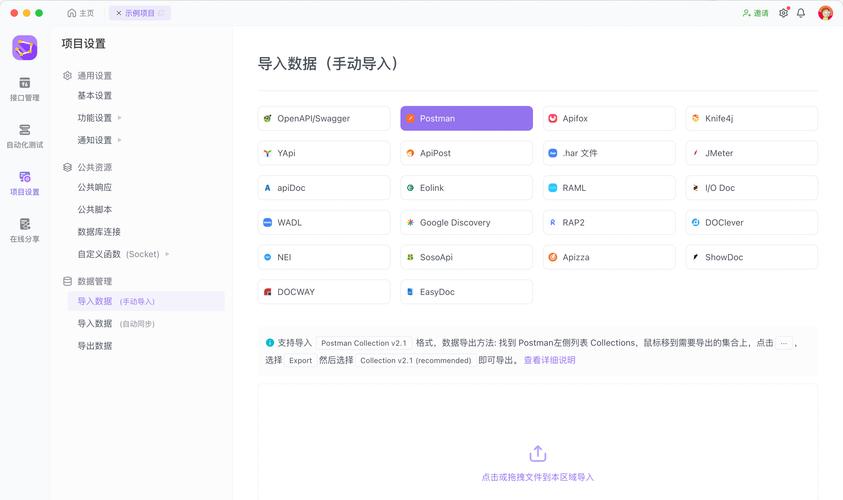This screenshot has width=843, height=500.
Task: Select the JMeter import option
Action: pos(752,153)
